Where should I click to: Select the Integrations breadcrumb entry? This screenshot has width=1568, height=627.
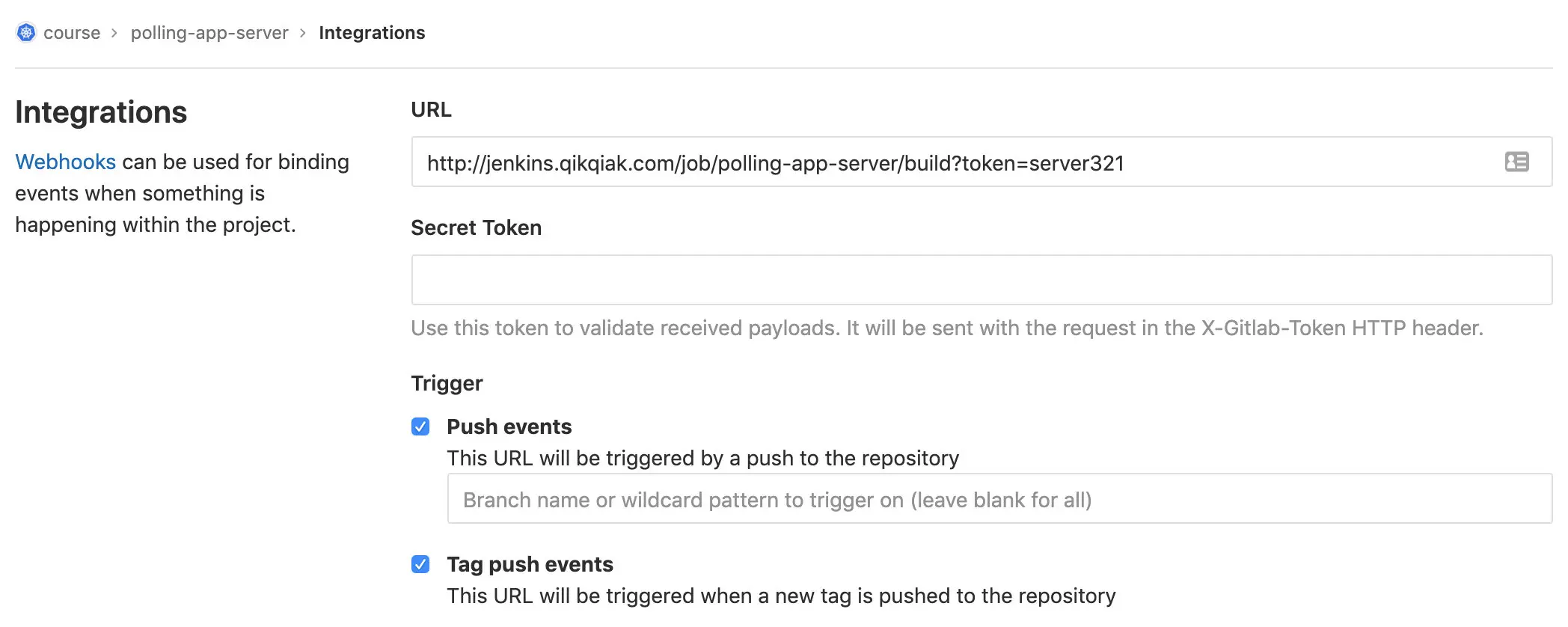pos(372,32)
